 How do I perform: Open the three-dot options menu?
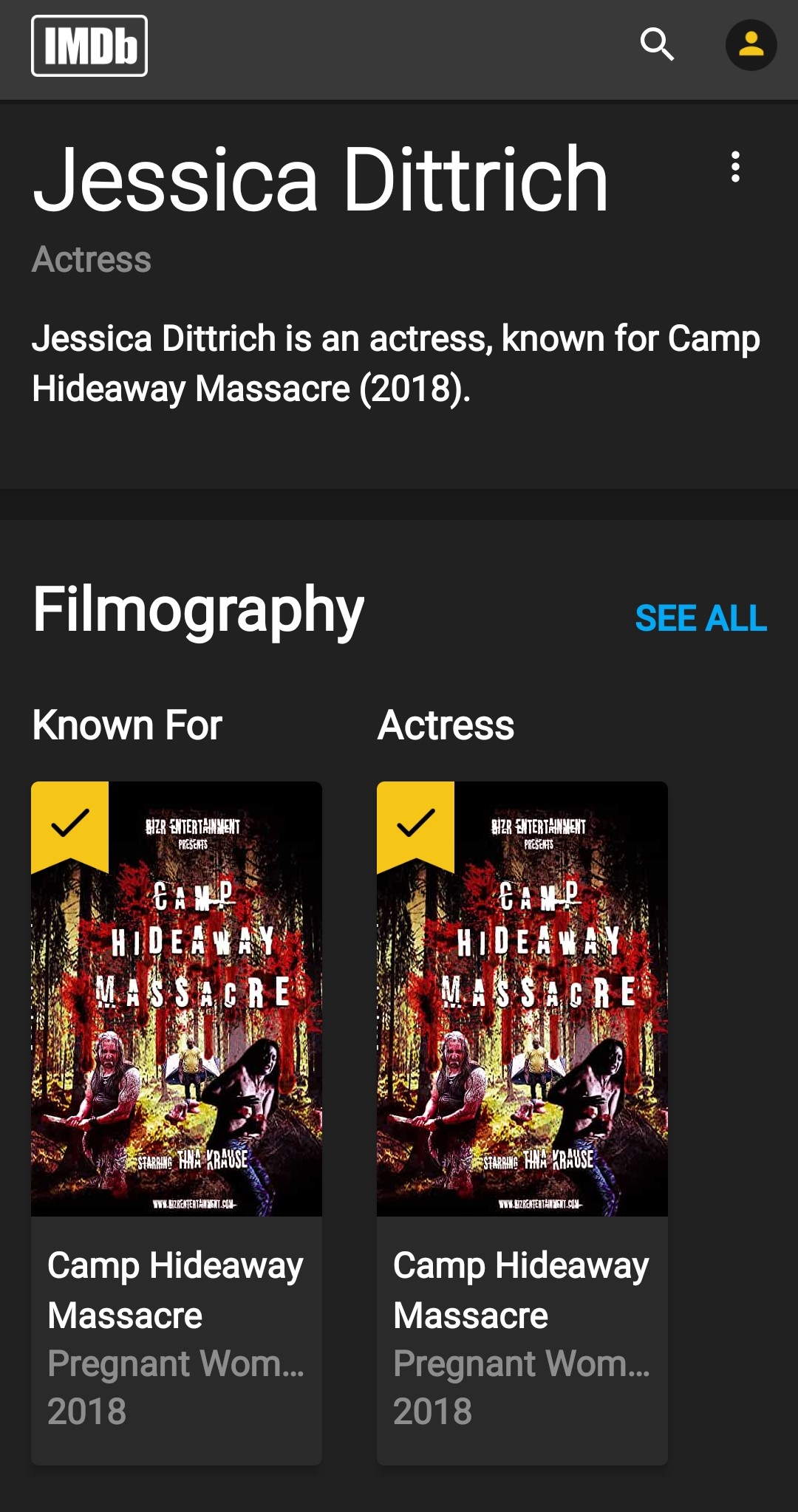click(x=735, y=167)
